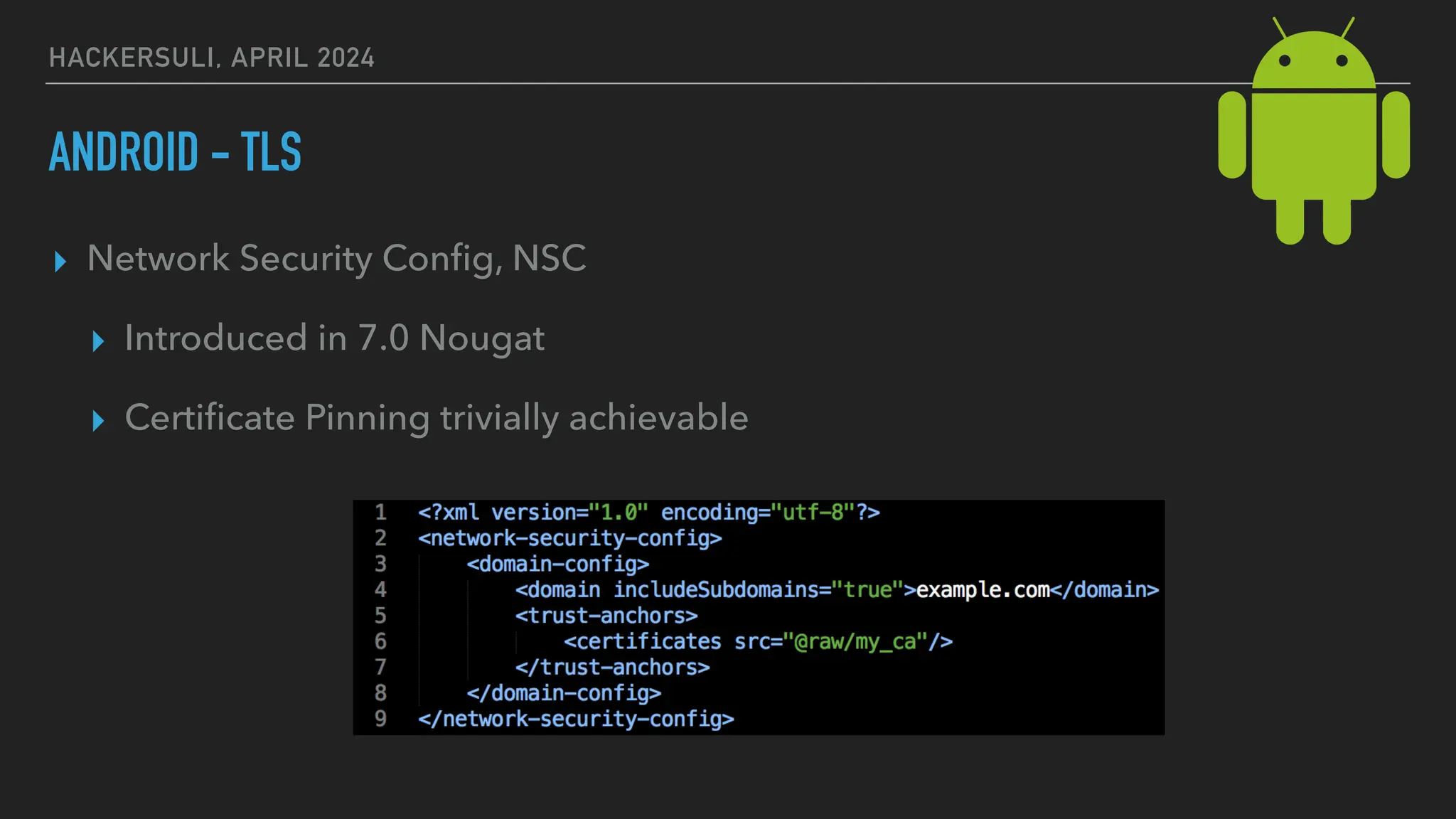Click the bullet arrow before Introduced in 7.0
Image resolution: width=1456 pixels, height=819 pixels.
(98, 341)
